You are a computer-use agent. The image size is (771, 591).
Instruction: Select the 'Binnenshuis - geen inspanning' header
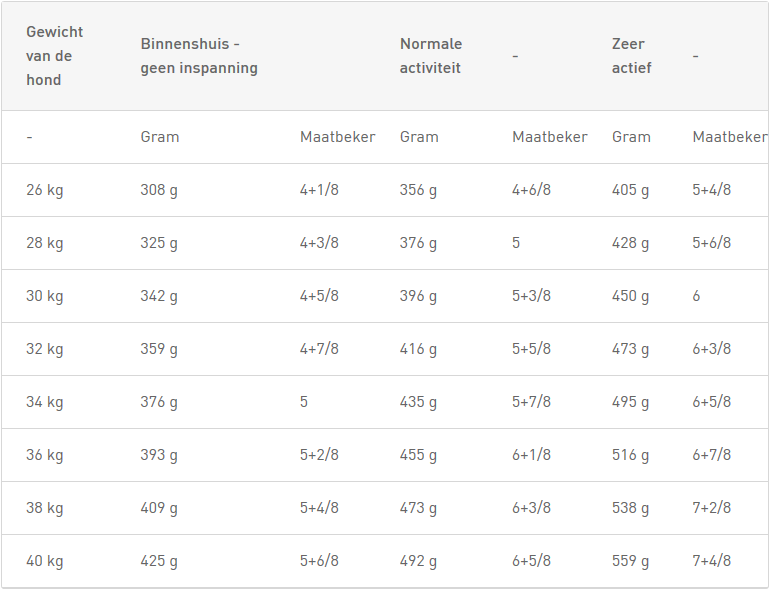[x=199, y=56]
